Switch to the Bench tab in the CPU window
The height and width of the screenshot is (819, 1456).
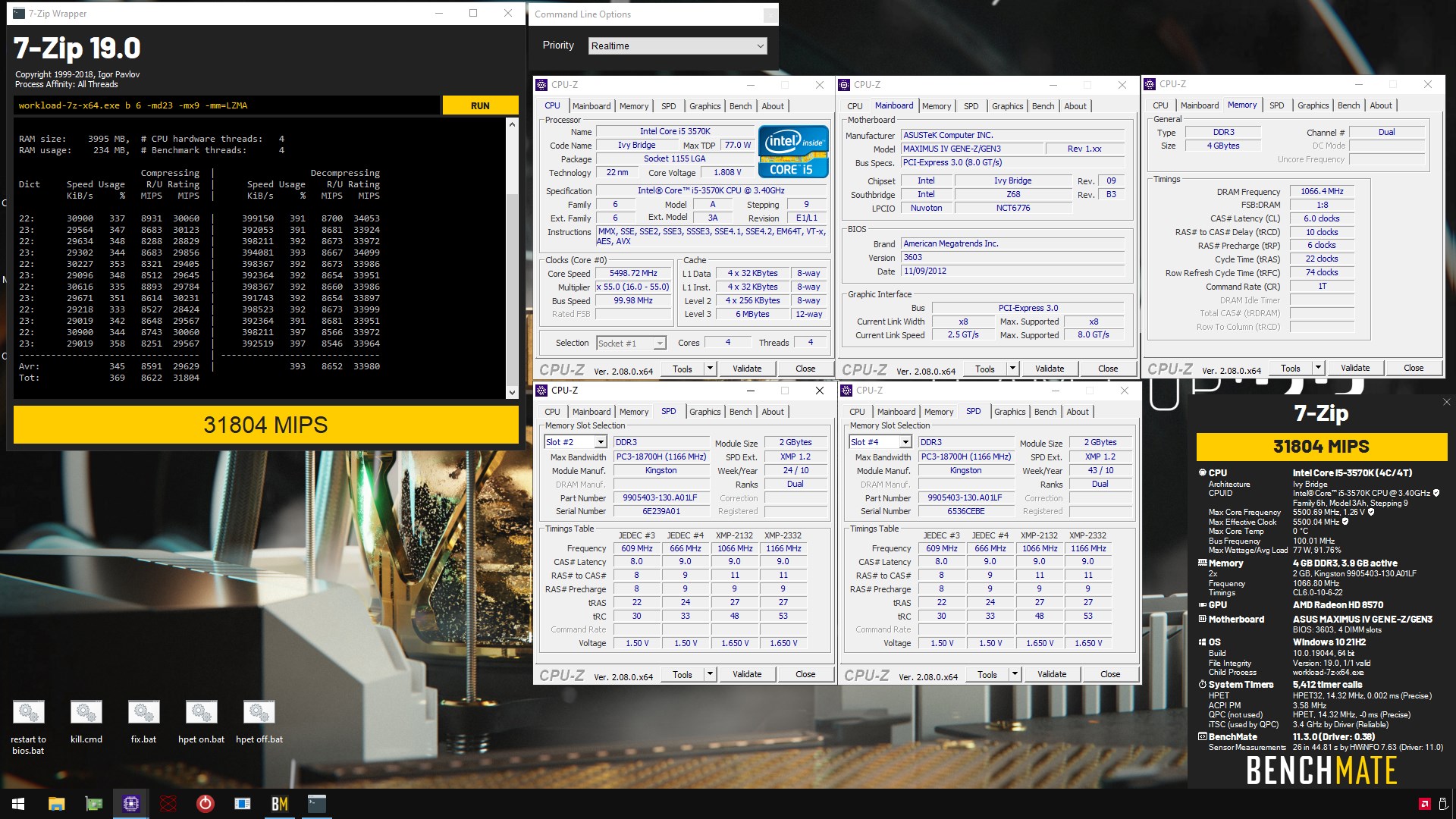pos(740,106)
